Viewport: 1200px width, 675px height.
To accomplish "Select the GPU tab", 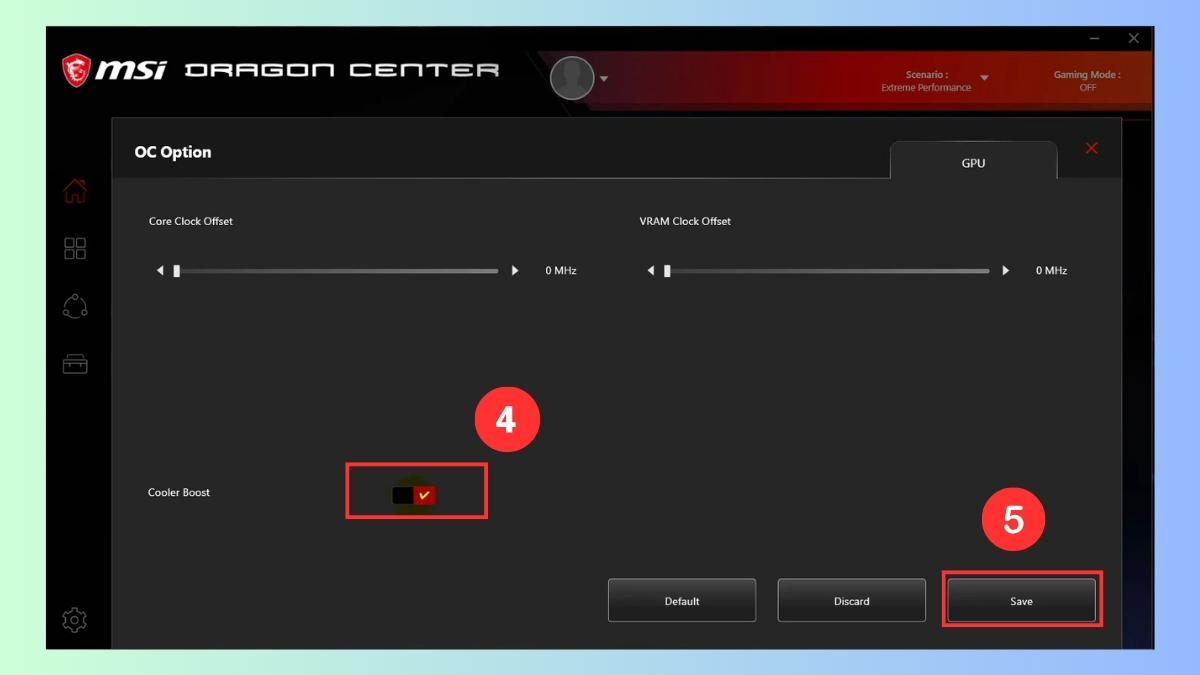I will (x=973, y=161).
